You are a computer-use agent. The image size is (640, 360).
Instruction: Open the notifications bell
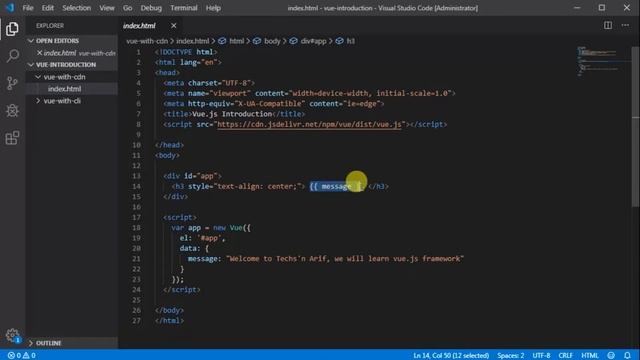pos(627,356)
